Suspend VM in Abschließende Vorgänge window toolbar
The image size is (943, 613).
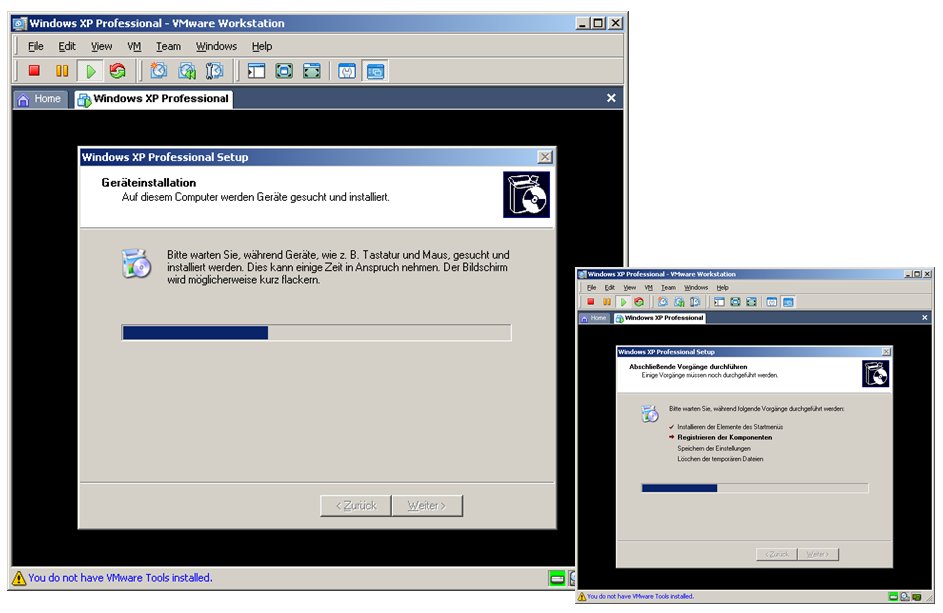pos(607,301)
